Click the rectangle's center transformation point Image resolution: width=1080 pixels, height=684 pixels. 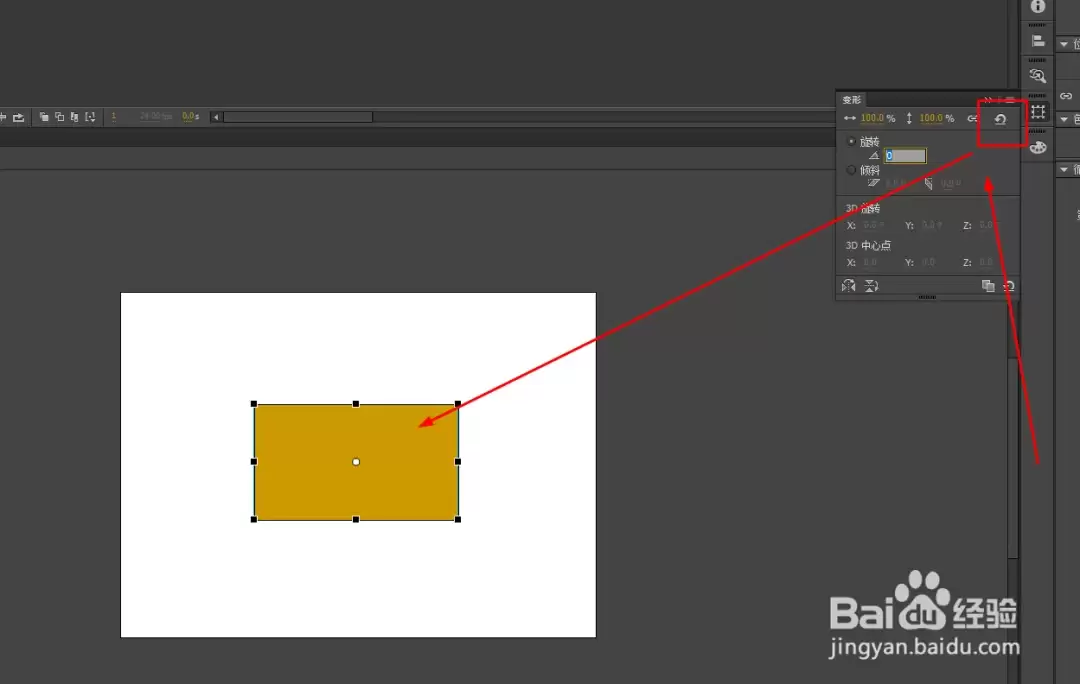pos(356,462)
